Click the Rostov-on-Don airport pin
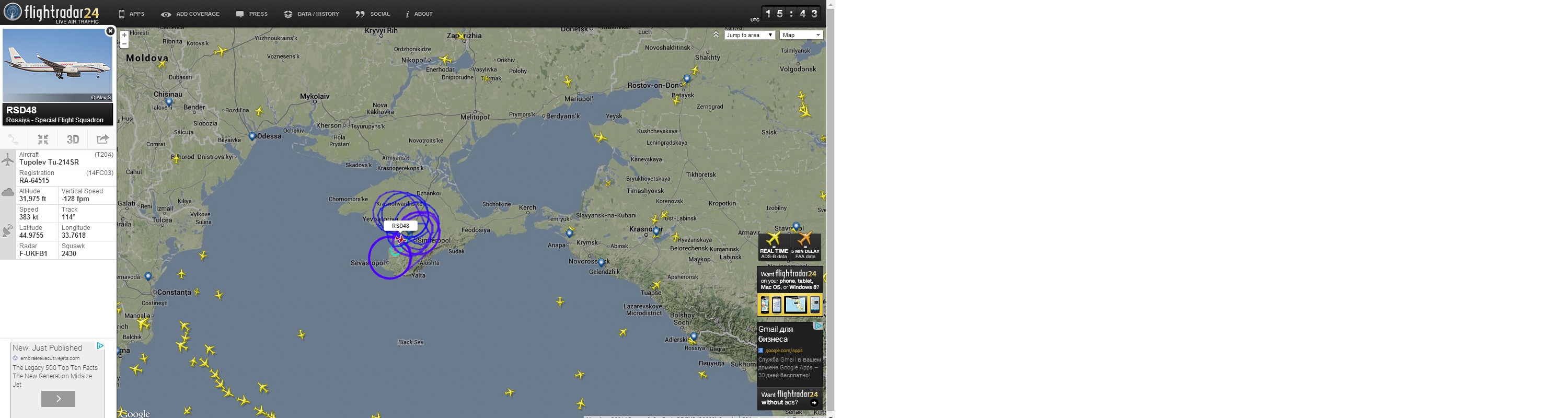This screenshot has height=418, width=1568. coord(687,79)
